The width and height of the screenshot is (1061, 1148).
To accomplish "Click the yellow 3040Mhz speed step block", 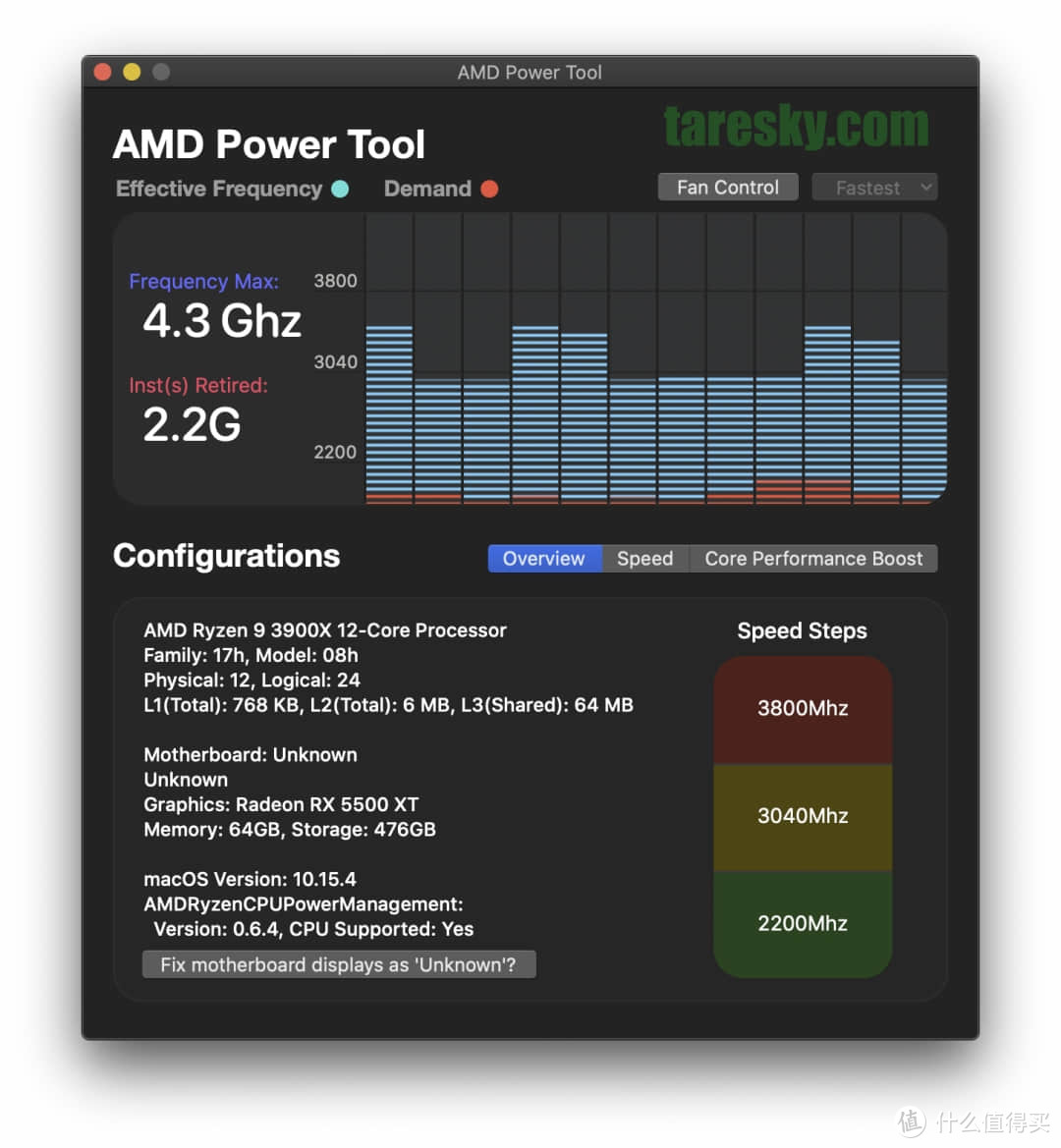I will (x=803, y=816).
